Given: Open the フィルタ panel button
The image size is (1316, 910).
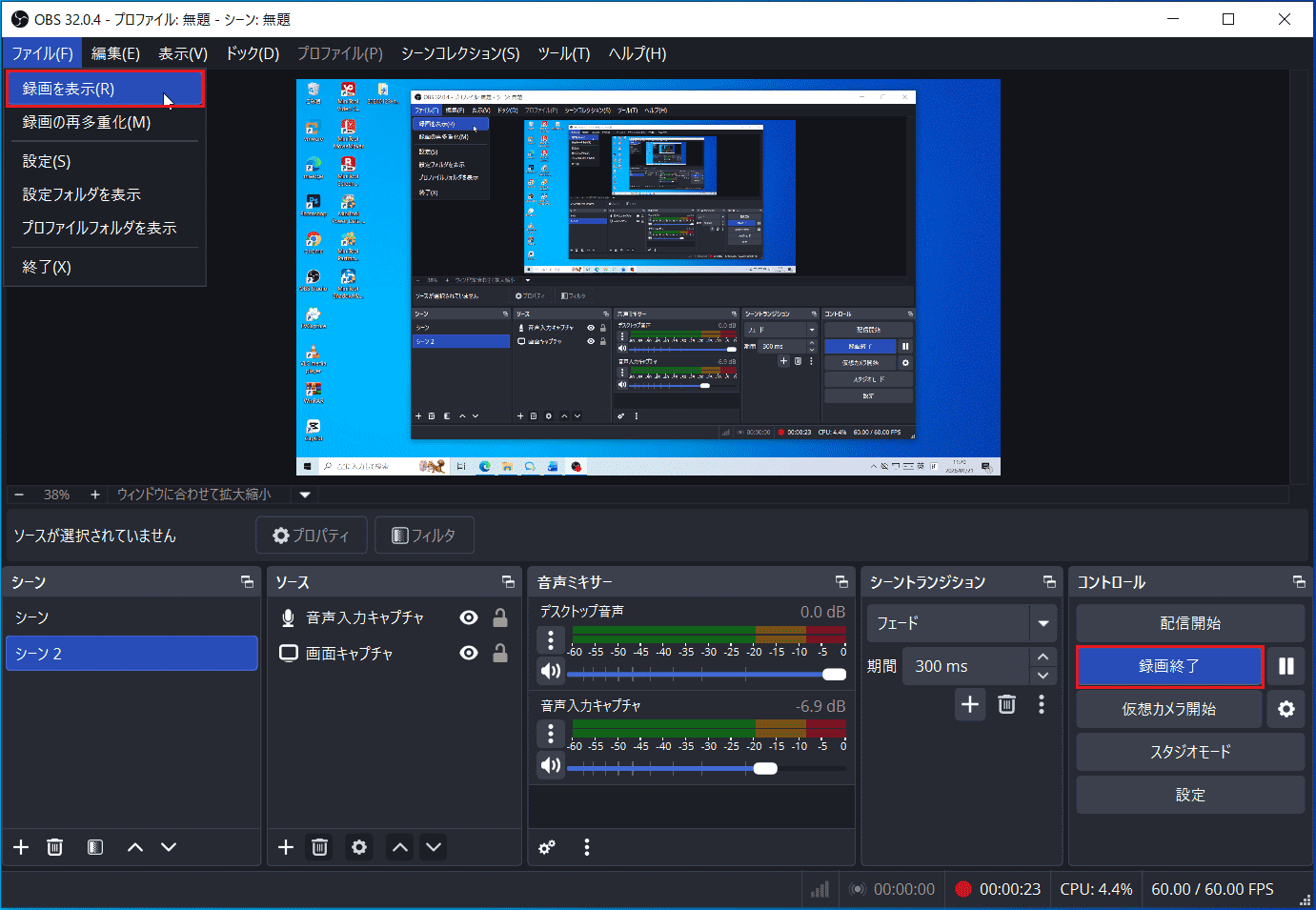Looking at the screenshot, I should (424, 535).
